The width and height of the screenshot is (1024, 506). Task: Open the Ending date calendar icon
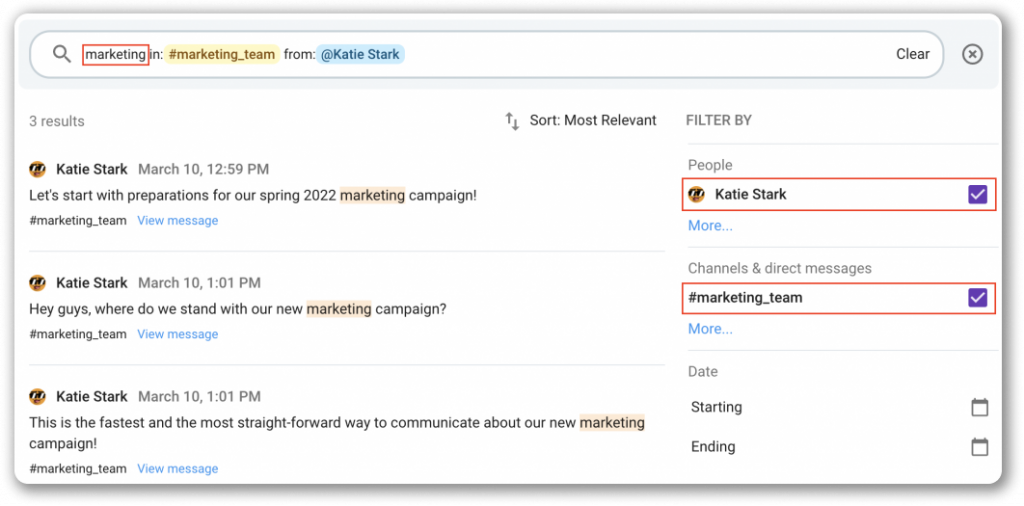[x=979, y=447]
